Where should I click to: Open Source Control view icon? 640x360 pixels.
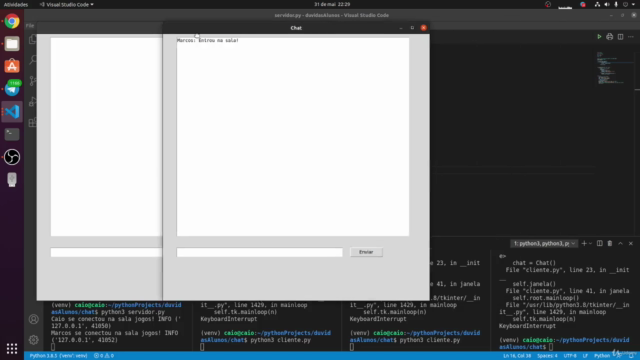[33, 81]
